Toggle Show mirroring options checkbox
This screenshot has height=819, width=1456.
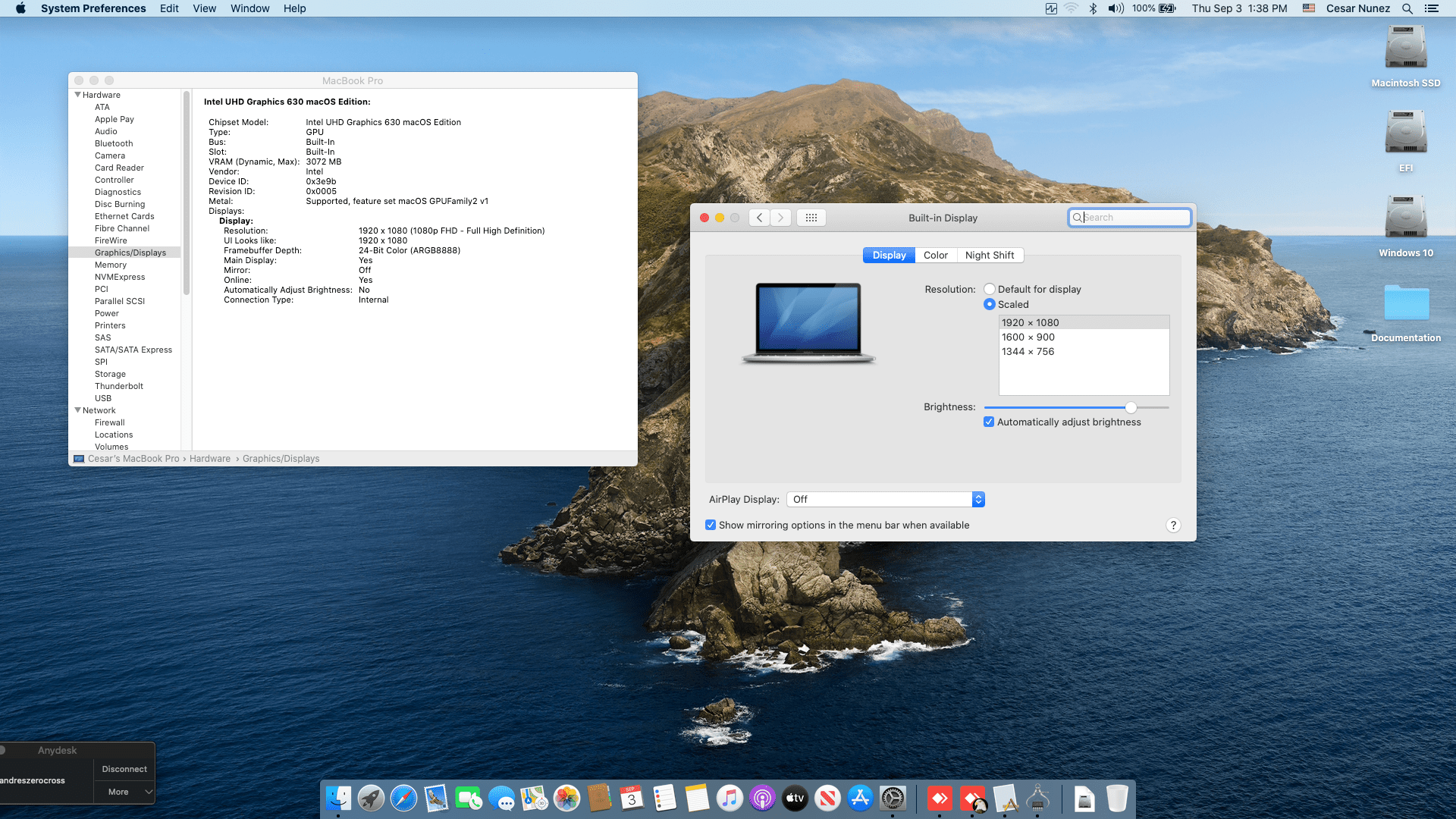tap(711, 525)
